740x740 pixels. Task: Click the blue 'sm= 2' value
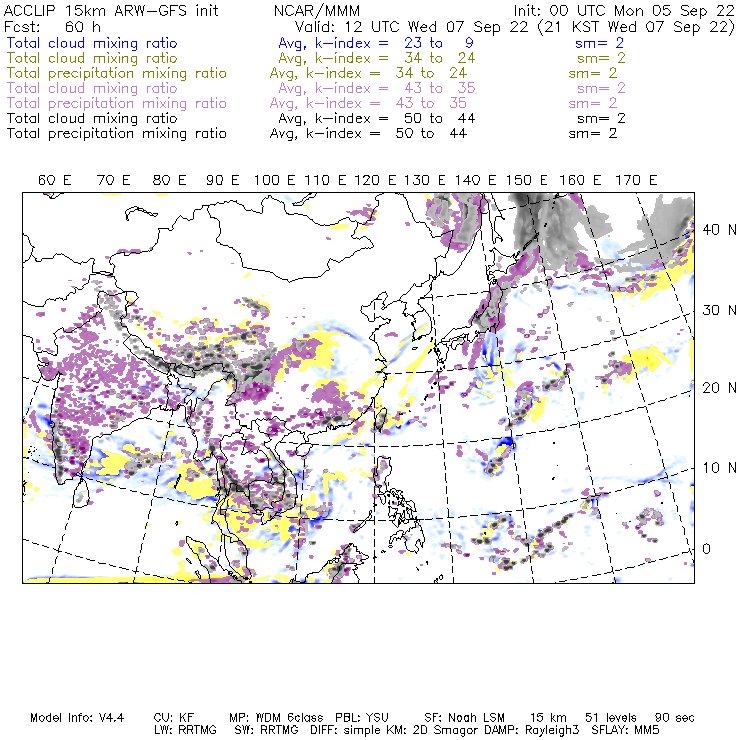tap(599, 43)
